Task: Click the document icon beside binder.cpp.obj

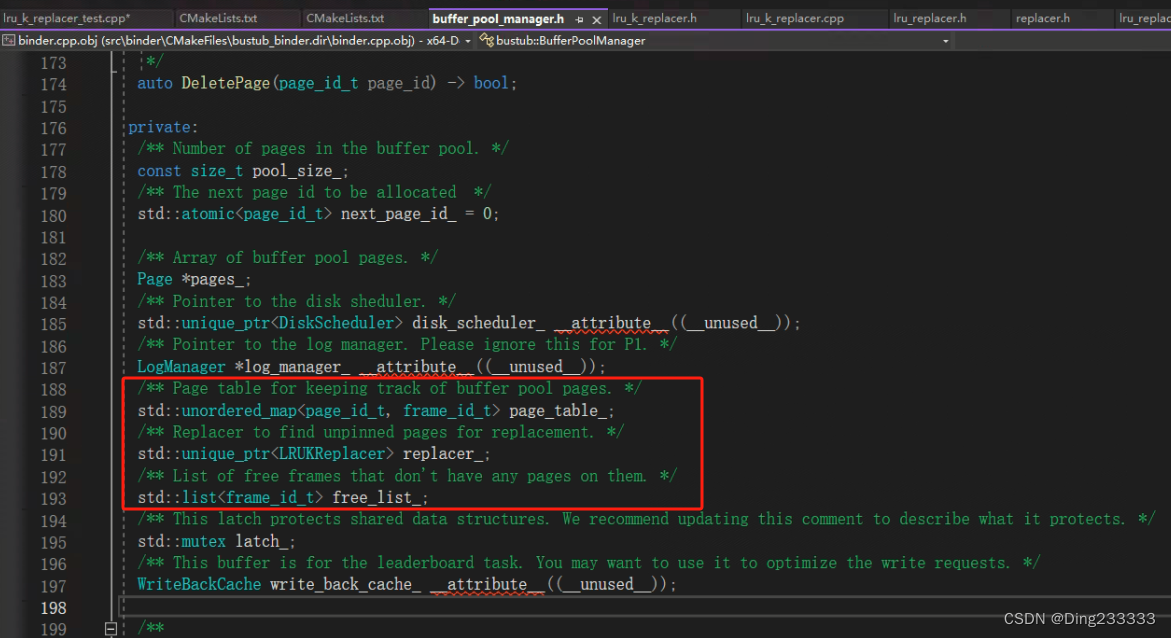Action: click(9, 40)
